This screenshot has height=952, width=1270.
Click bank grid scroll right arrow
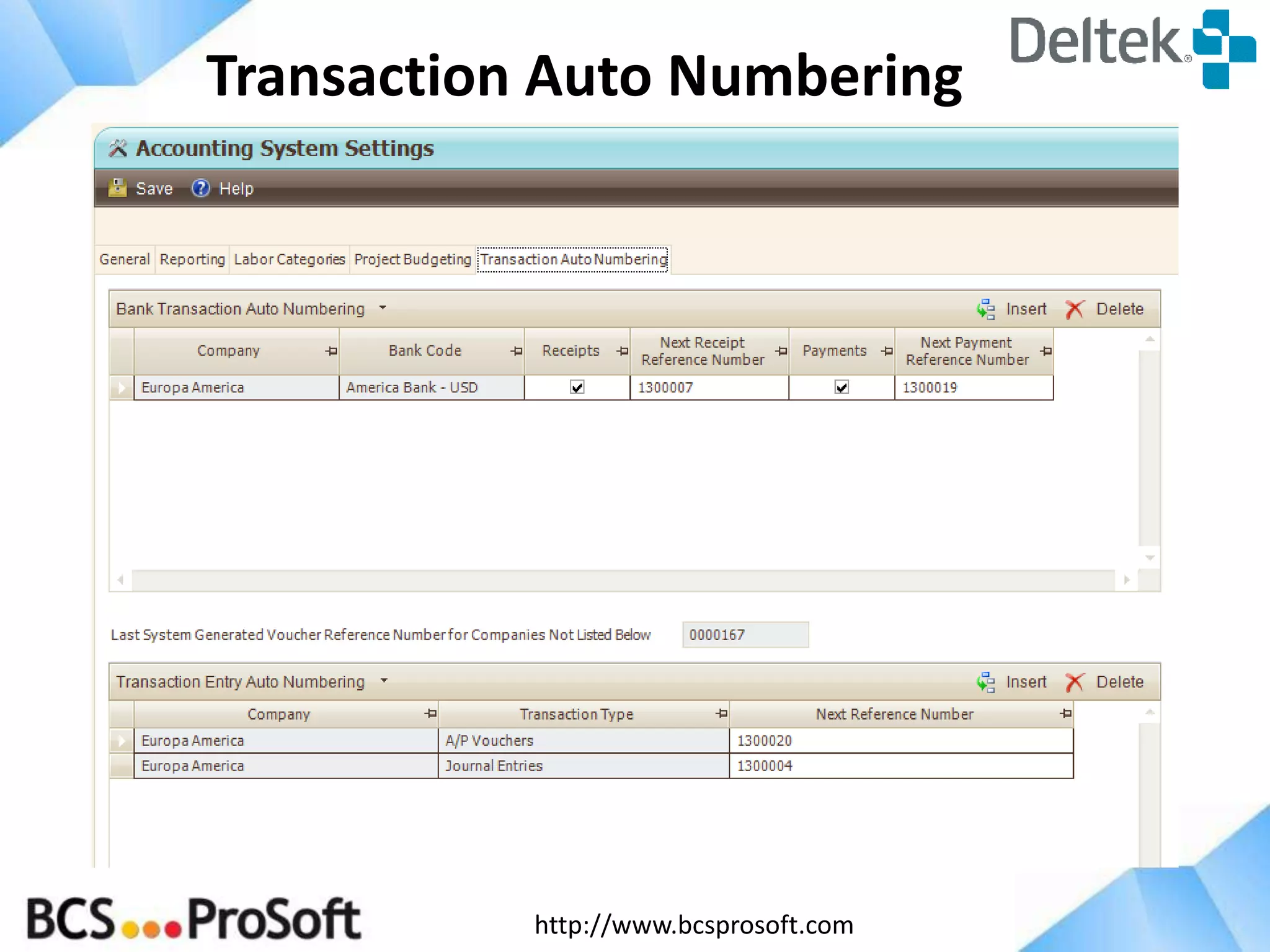1127,580
